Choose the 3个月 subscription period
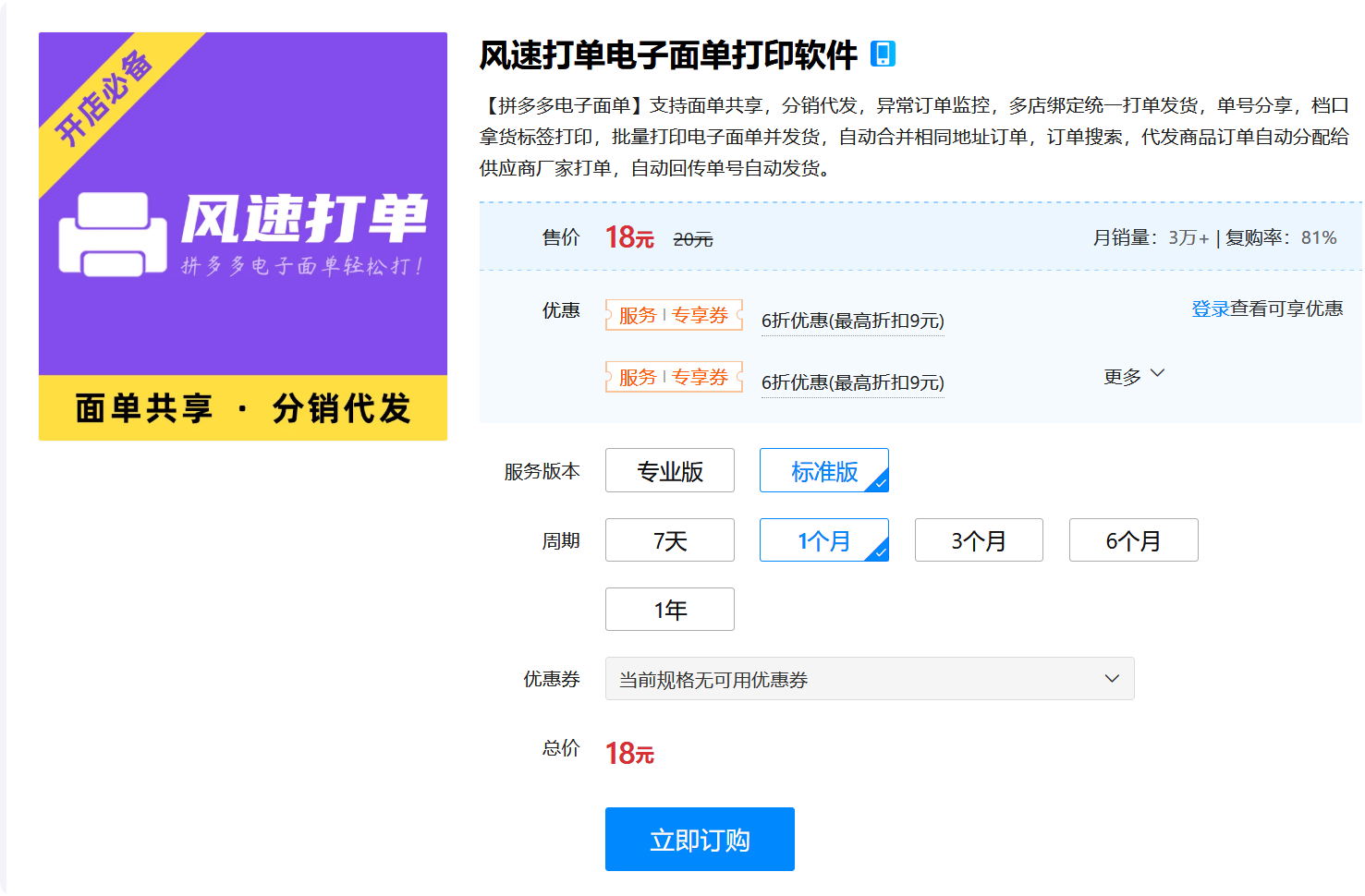The height and width of the screenshot is (896, 1365). [x=979, y=540]
